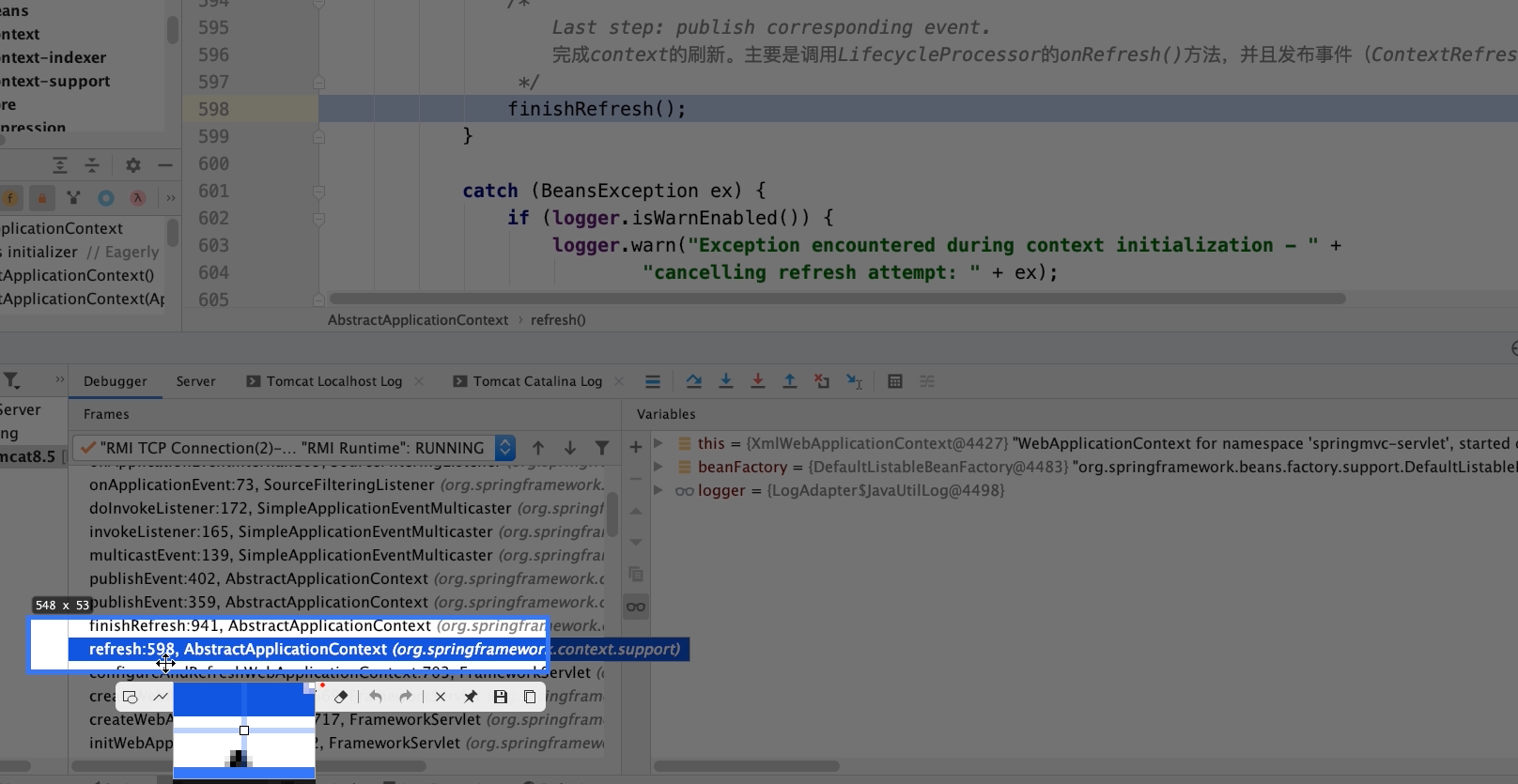Toggle the Show Lambdas red lambda icon
This screenshot has height=784, width=1518.
[138, 198]
